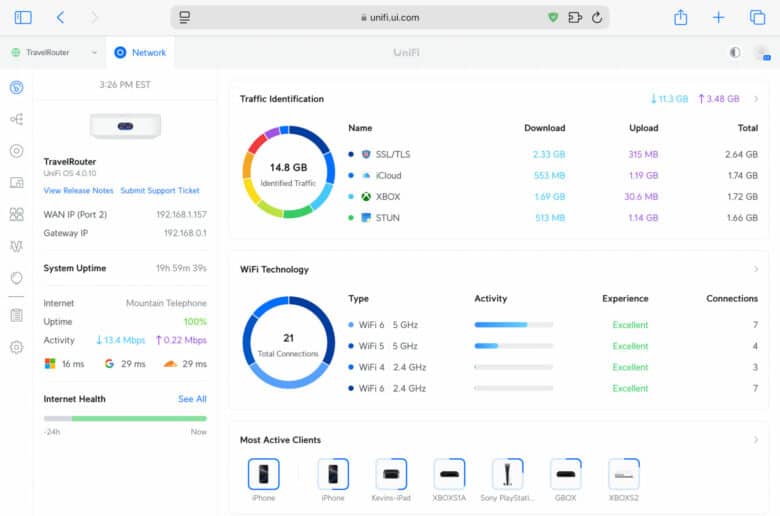This screenshot has height=516, width=780.
Task: Open the Radios sidebar icon
Action: point(16,246)
